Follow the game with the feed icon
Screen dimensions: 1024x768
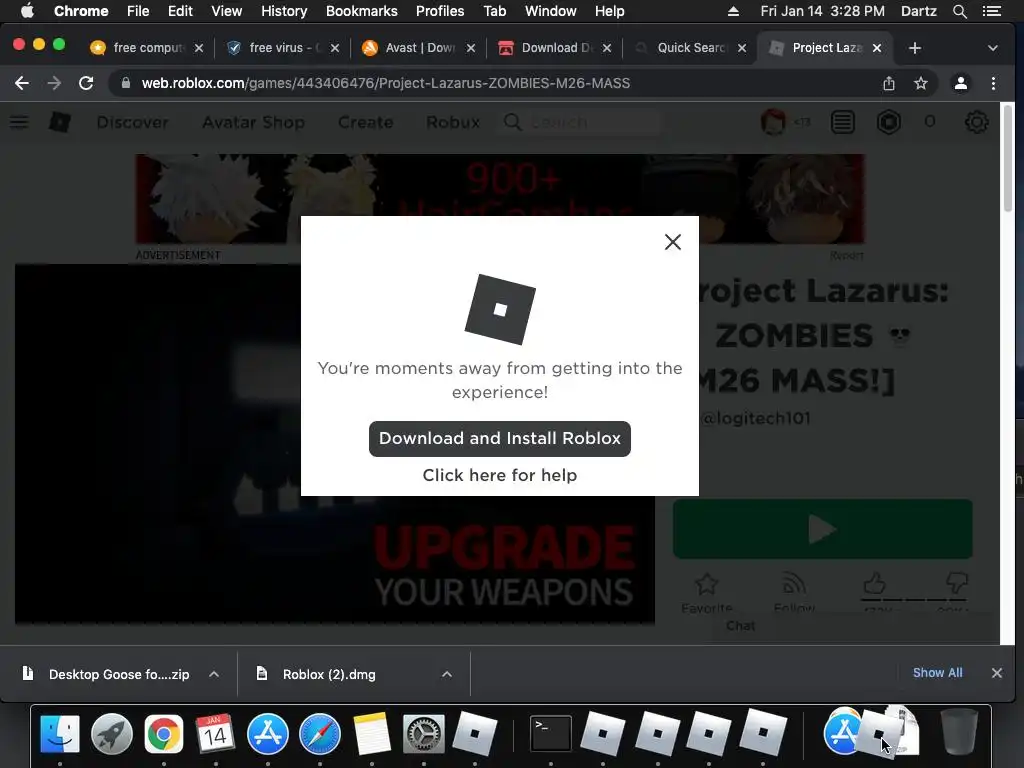pyautogui.click(x=794, y=584)
